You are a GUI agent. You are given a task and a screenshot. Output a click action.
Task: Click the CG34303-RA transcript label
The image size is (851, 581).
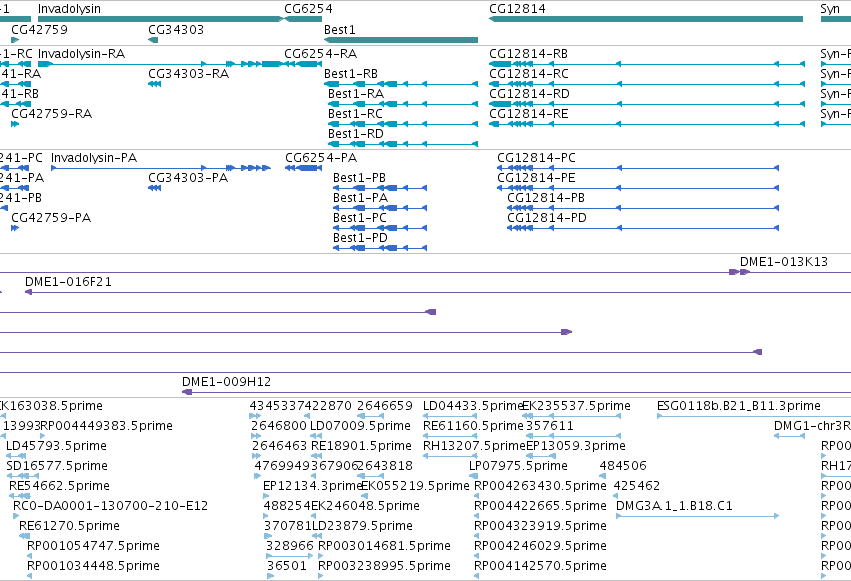pyautogui.click(x=188, y=74)
